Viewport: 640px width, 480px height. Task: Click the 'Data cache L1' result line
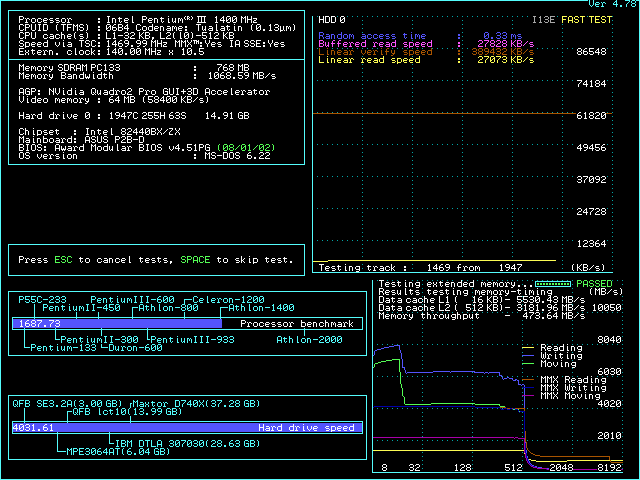point(482,300)
